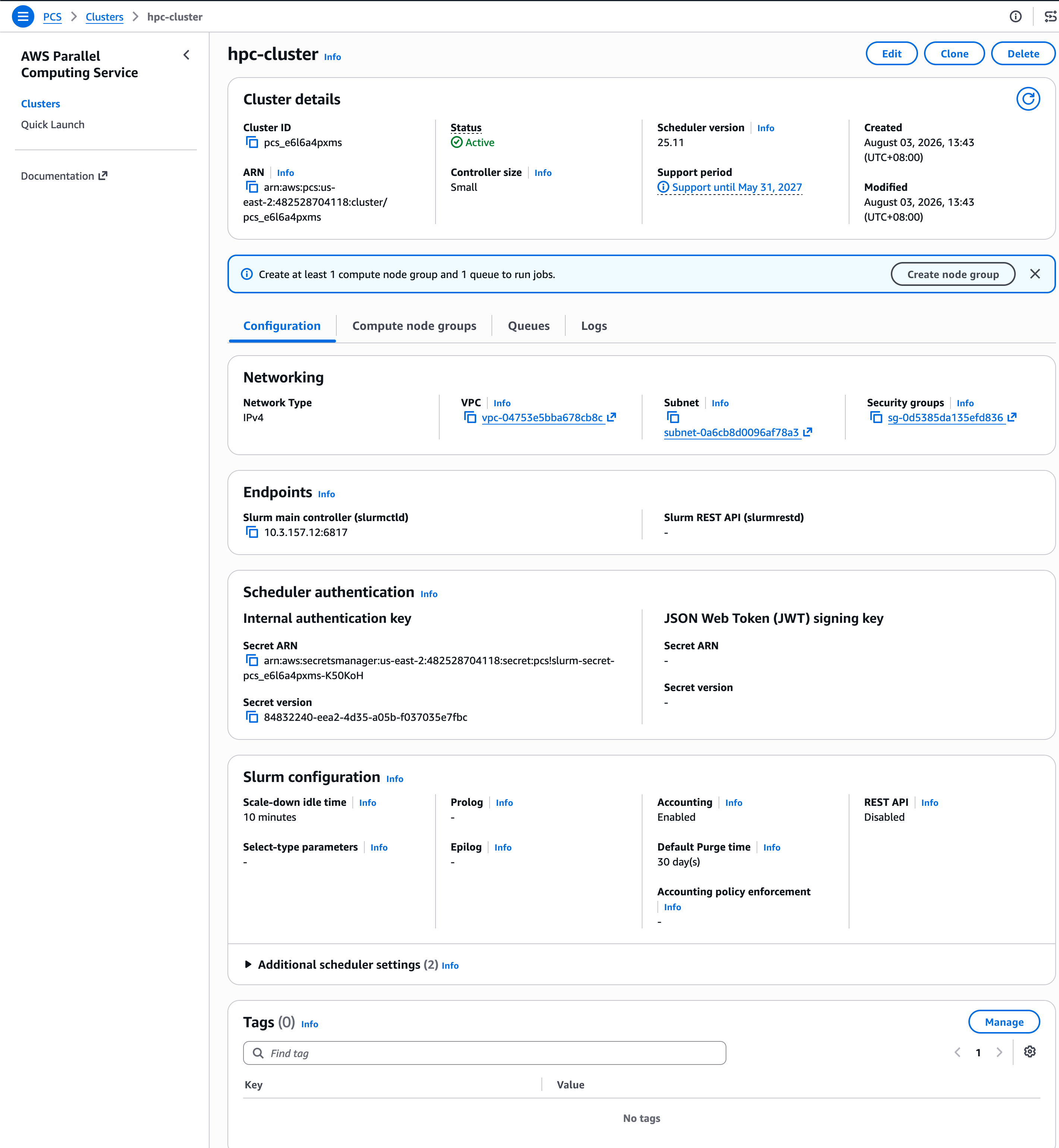Open subnet-0a6cb8d0096af78a3 link
1059x1148 pixels.
(x=738, y=432)
